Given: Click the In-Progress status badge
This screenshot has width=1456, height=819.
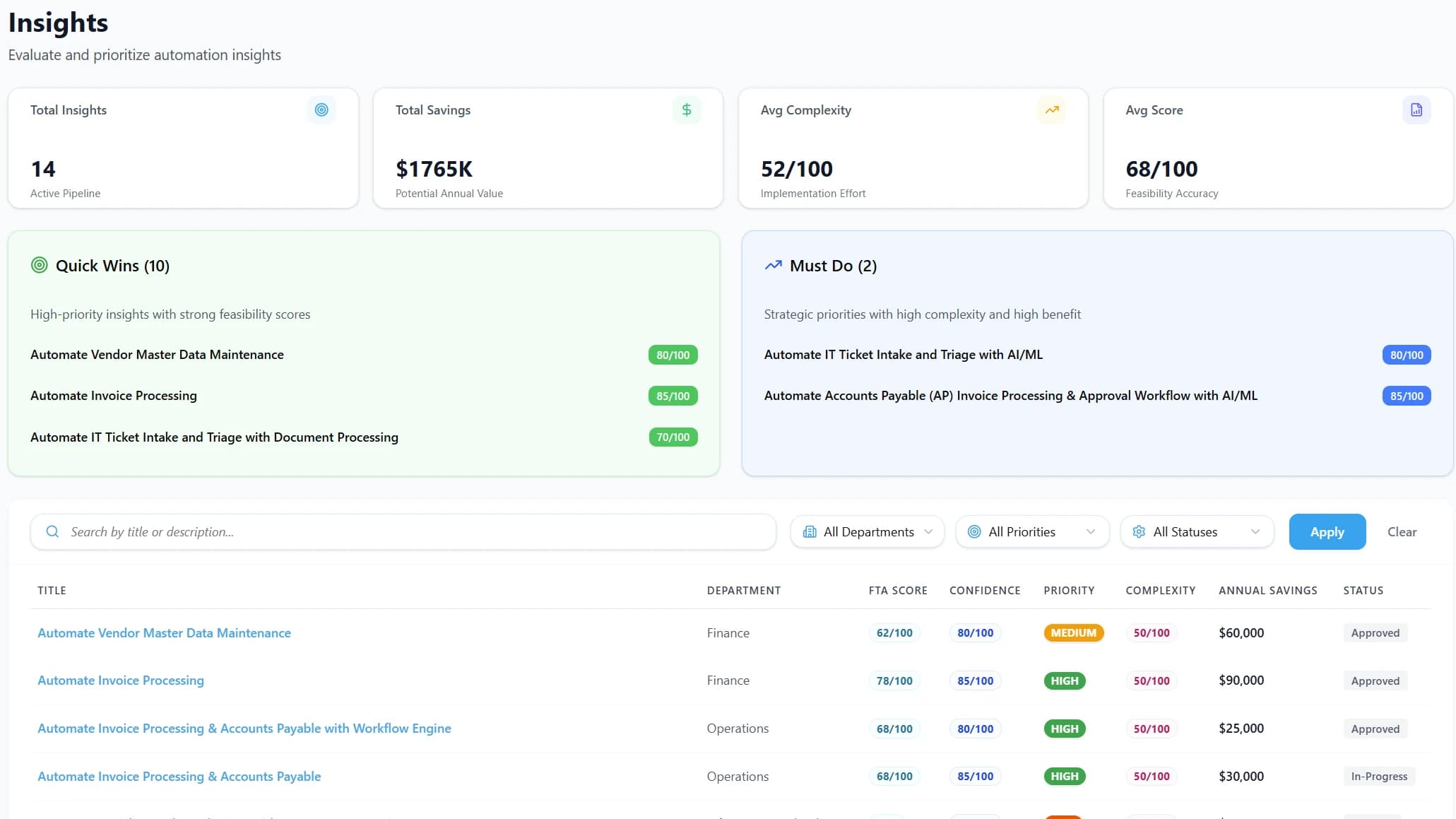Looking at the screenshot, I should (1379, 777).
